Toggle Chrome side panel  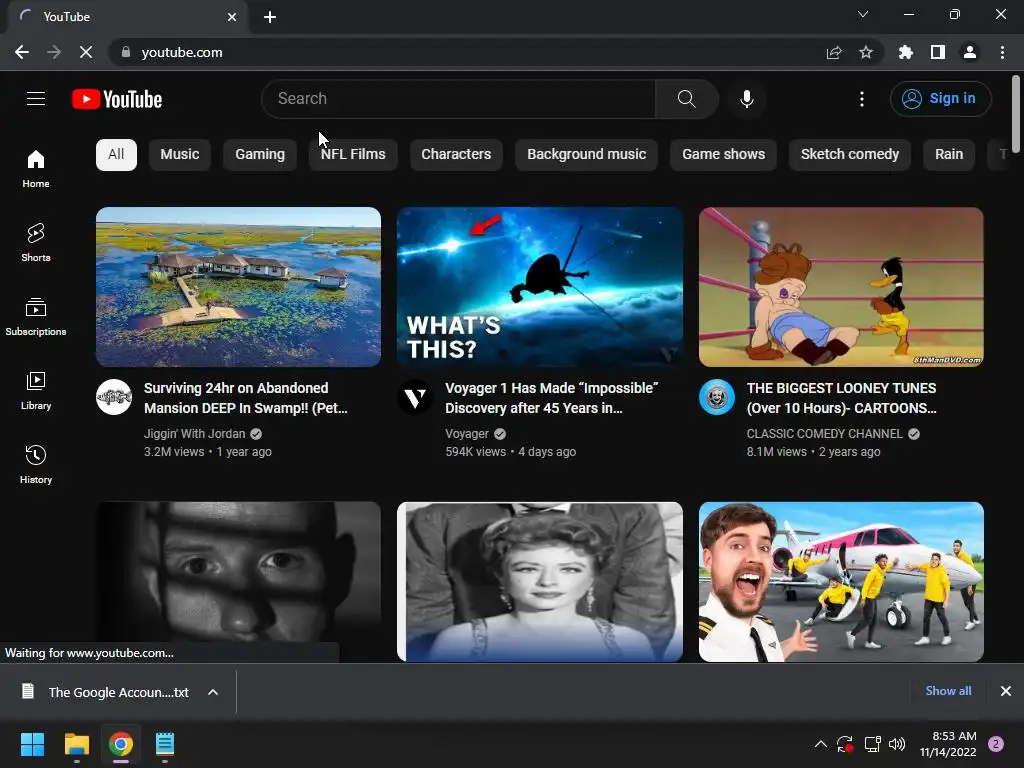coord(938,52)
